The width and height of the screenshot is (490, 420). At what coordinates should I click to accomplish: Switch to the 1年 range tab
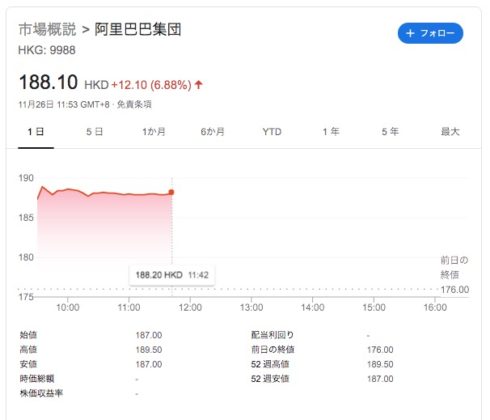tap(331, 132)
